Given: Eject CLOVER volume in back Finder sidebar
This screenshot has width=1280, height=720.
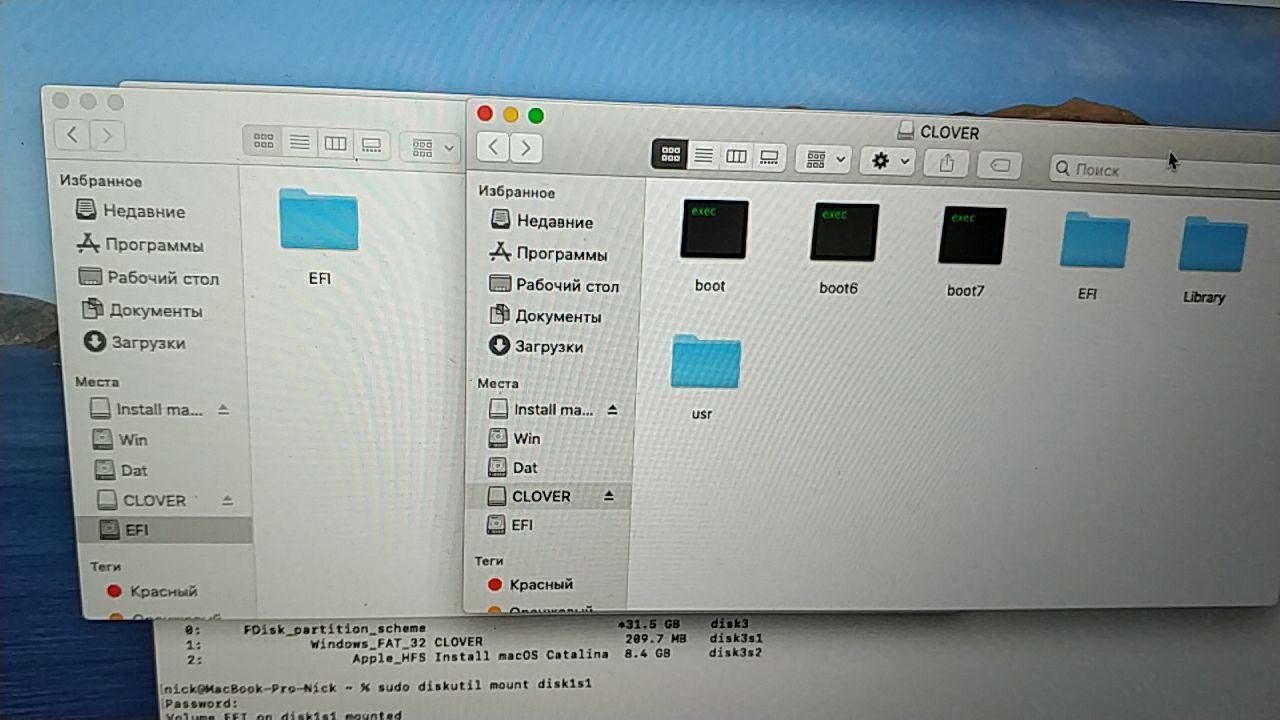Looking at the screenshot, I should (227, 500).
